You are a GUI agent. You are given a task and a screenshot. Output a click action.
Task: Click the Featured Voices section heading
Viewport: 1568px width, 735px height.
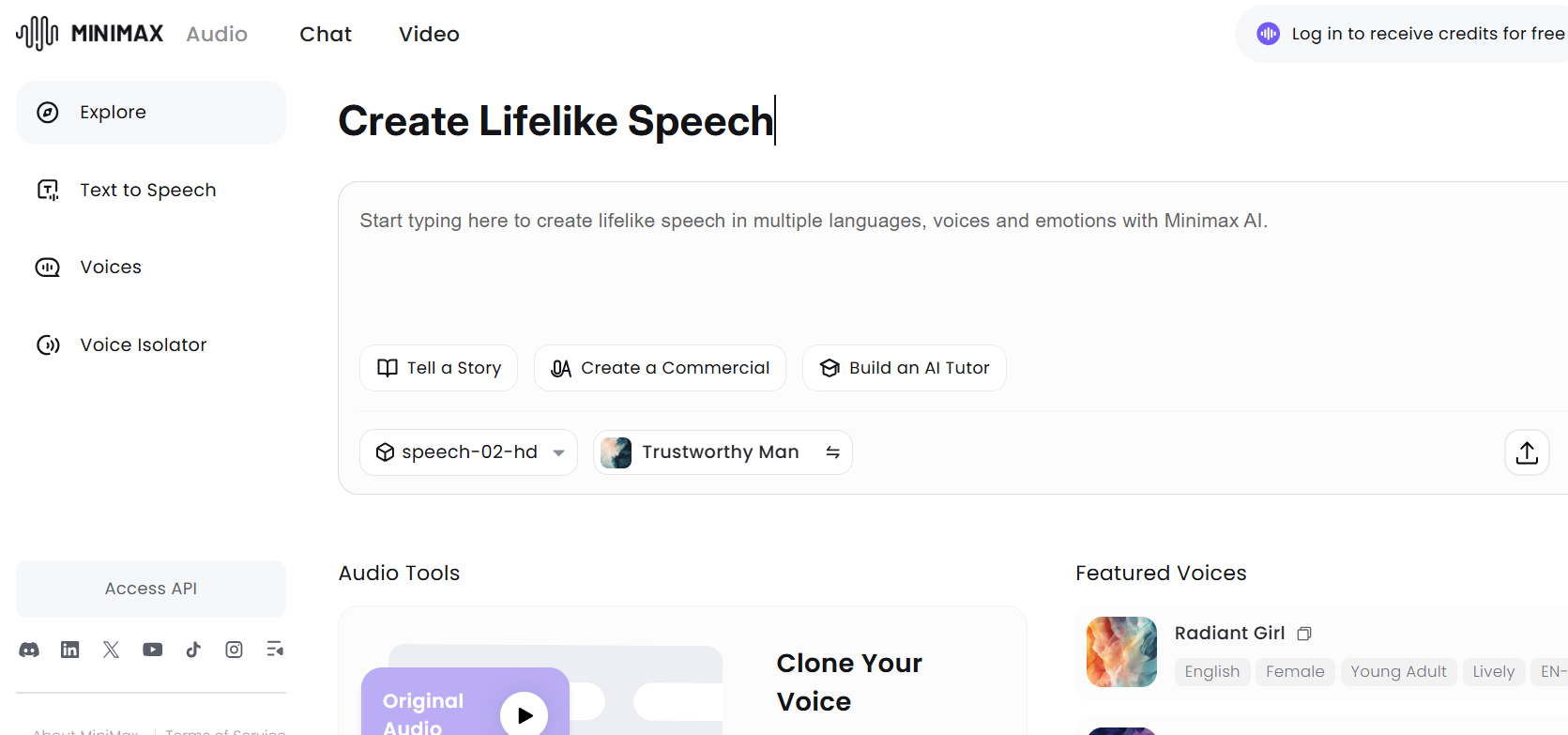click(x=1161, y=573)
